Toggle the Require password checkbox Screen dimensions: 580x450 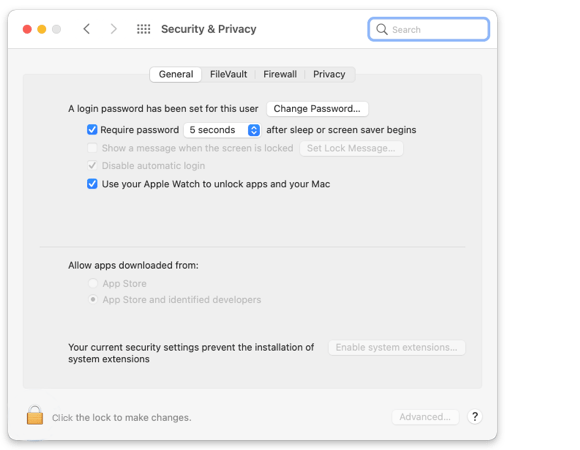(x=92, y=130)
